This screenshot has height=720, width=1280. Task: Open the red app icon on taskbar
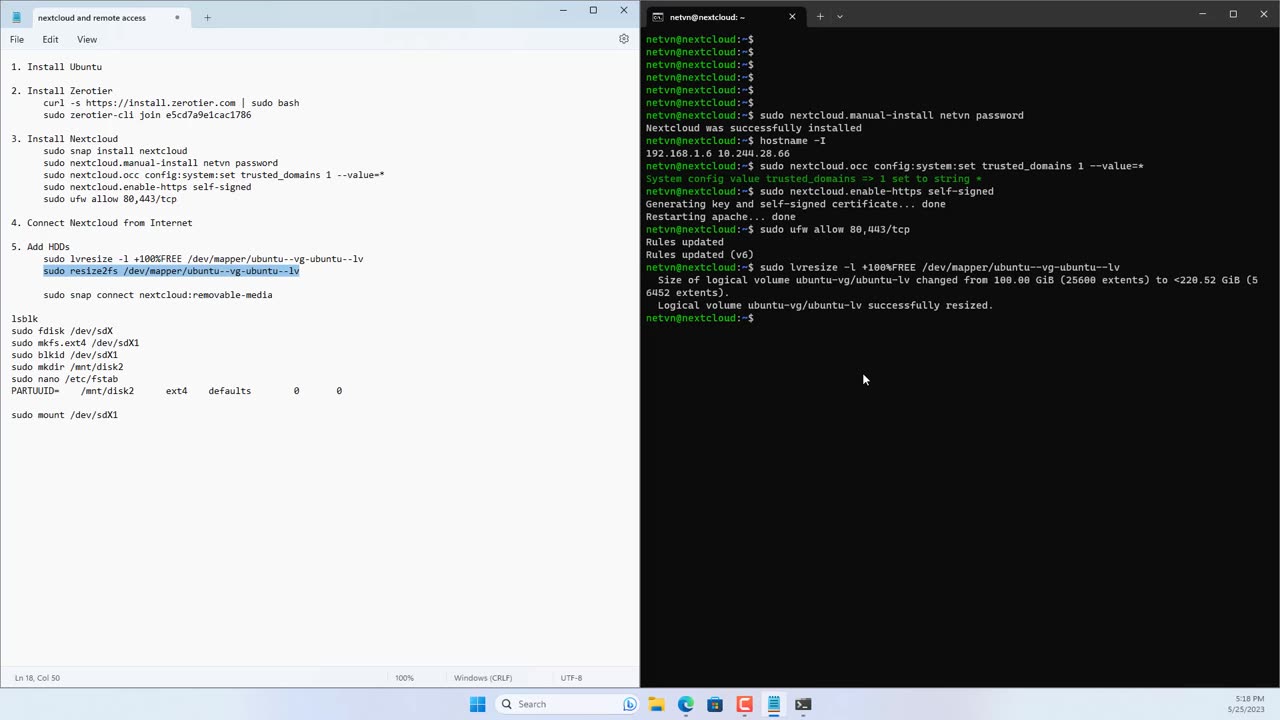point(744,704)
